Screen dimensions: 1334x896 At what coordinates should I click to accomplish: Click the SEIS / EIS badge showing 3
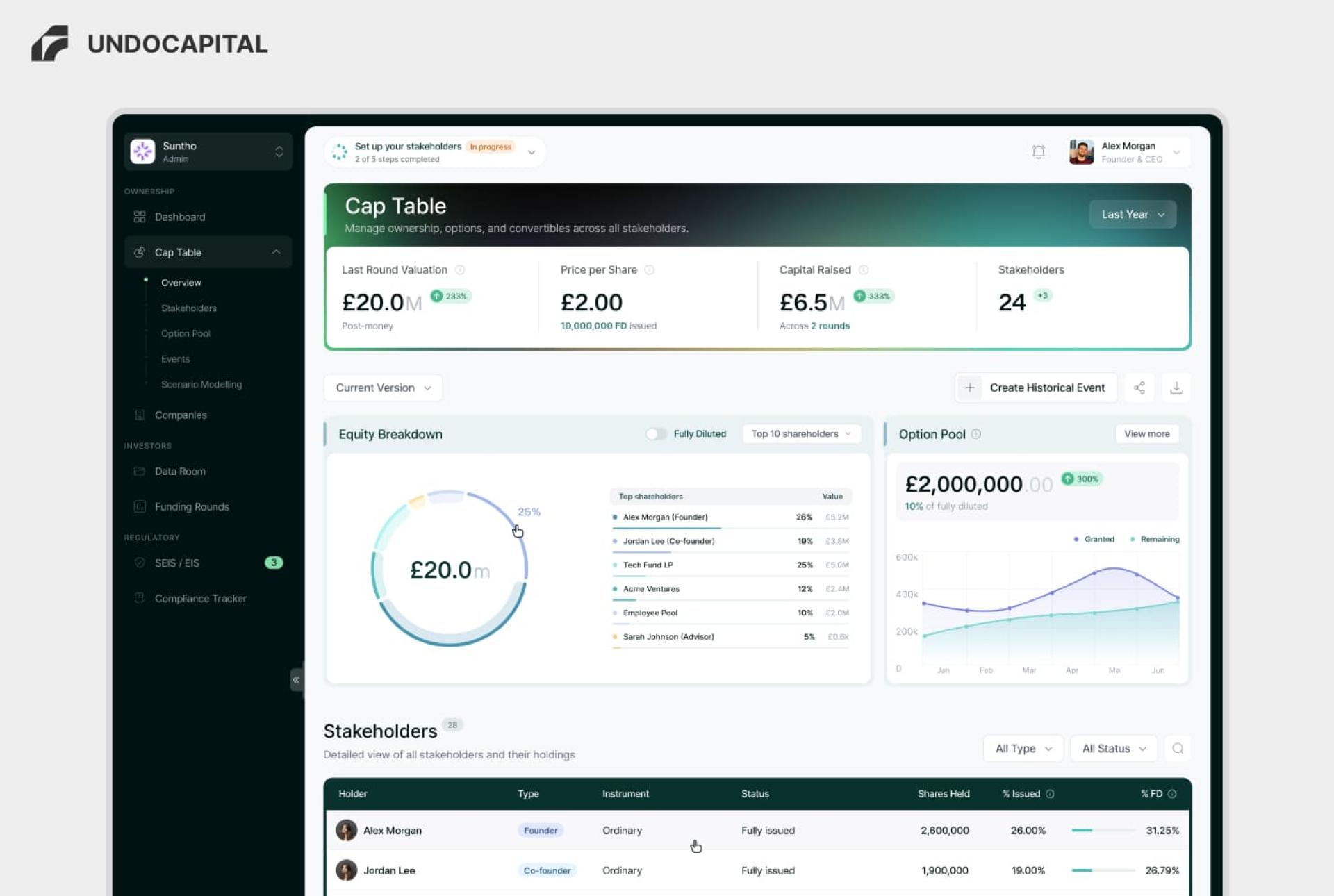tap(274, 563)
